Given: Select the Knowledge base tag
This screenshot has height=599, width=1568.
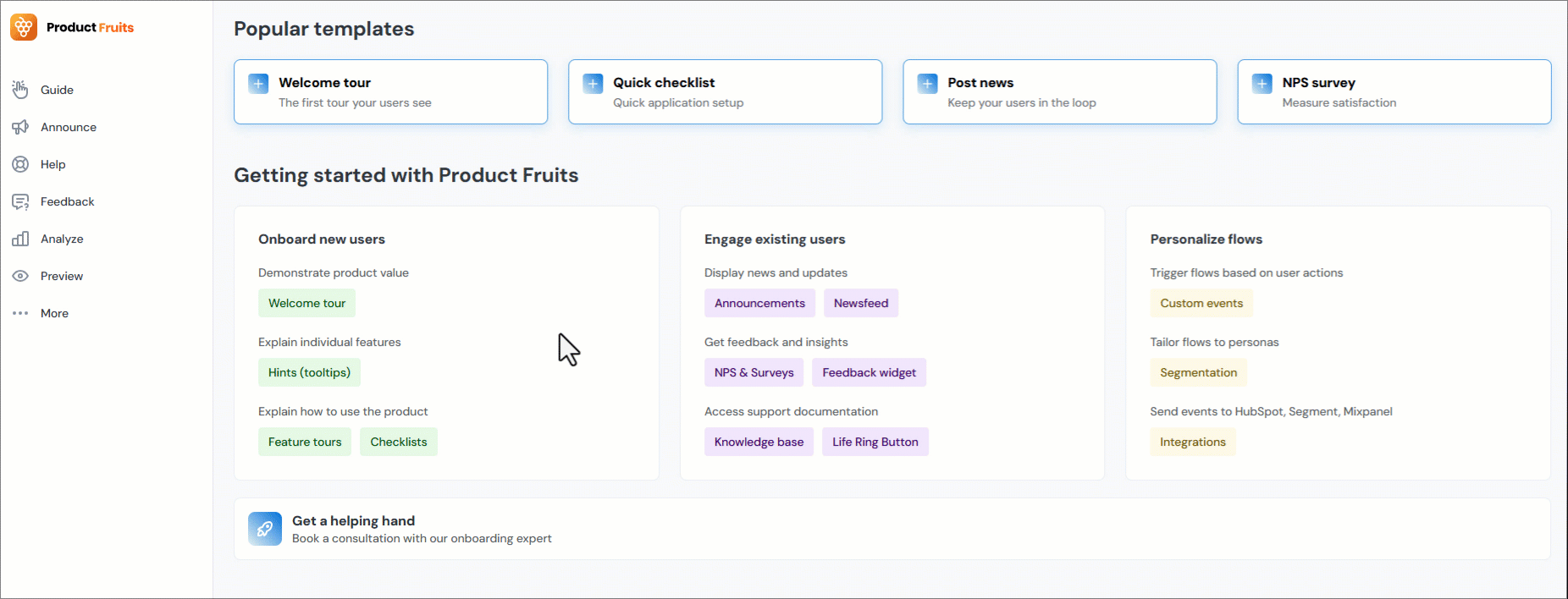Looking at the screenshot, I should (x=759, y=442).
